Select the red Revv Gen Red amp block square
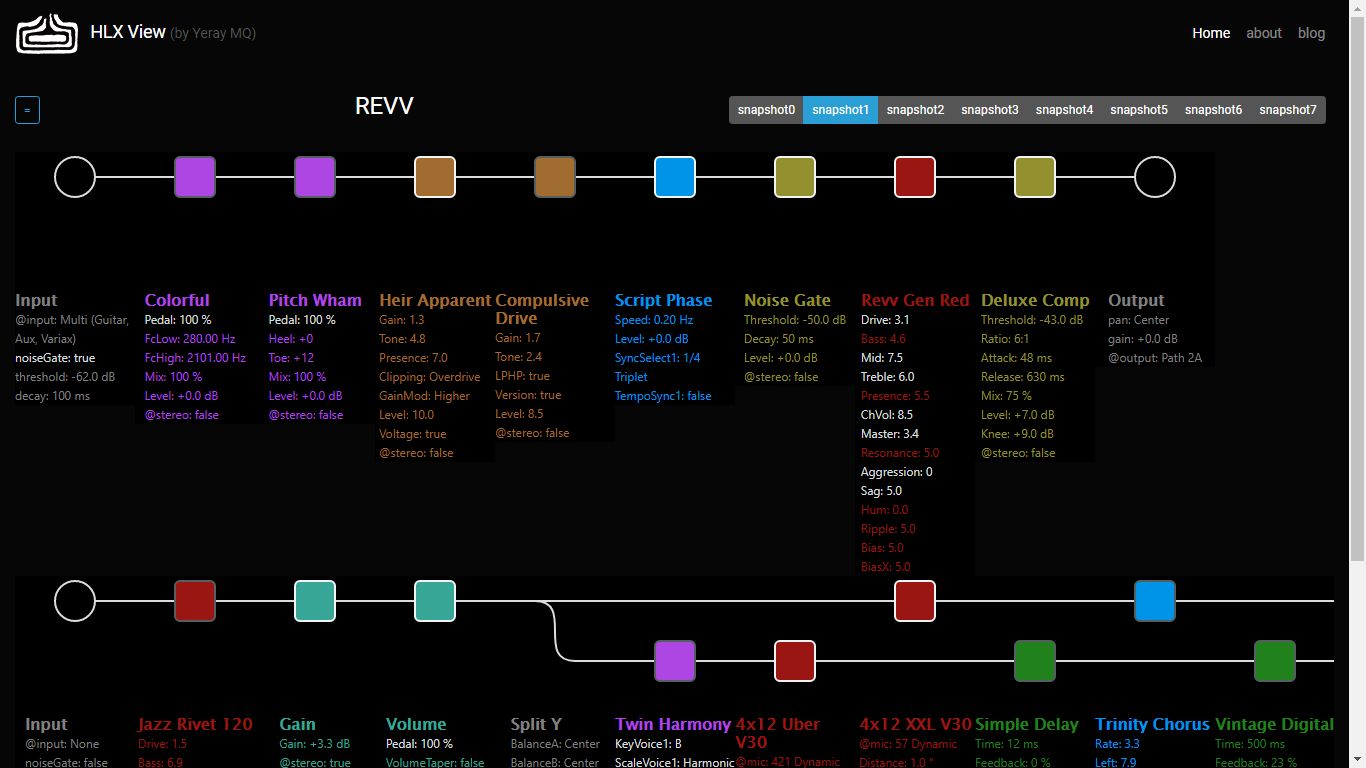Screen dimensions: 1366x768 tap(915, 177)
